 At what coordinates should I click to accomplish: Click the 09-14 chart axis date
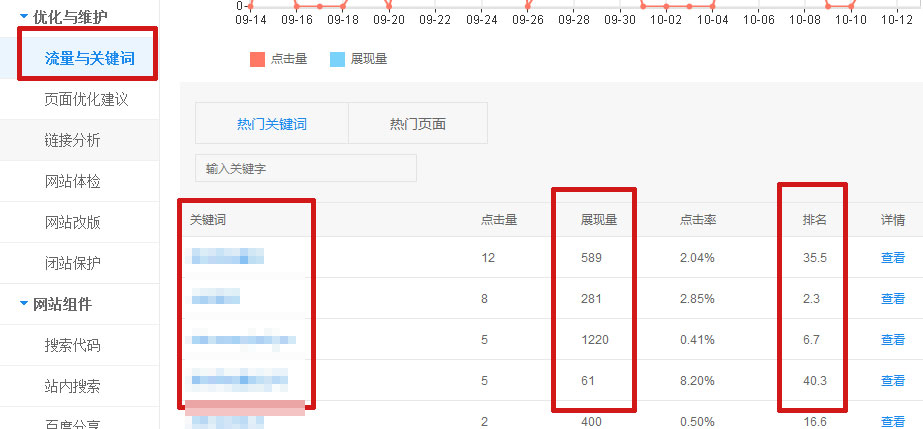click(x=251, y=19)
